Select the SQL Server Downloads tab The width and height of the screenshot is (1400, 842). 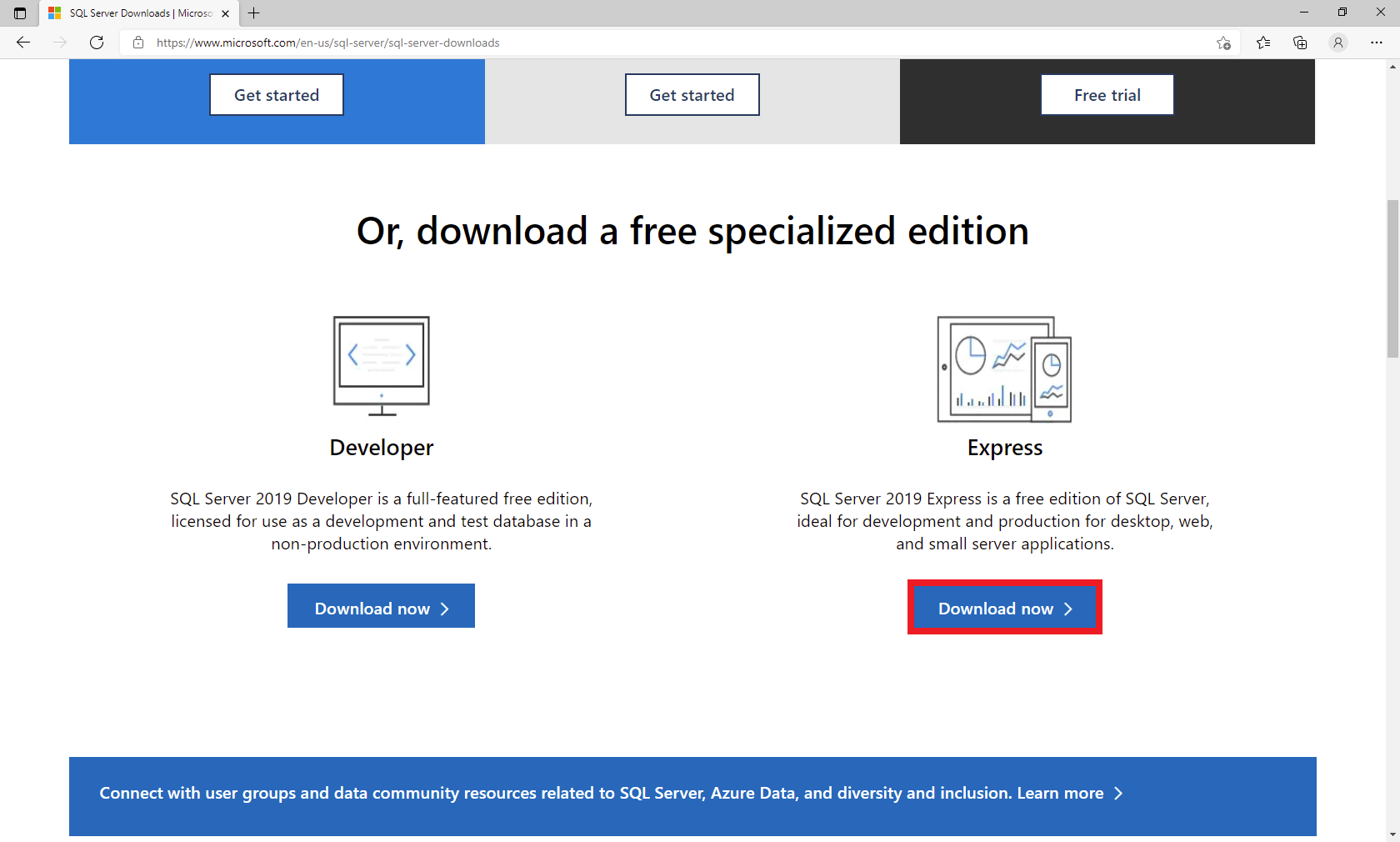(140, 13)
